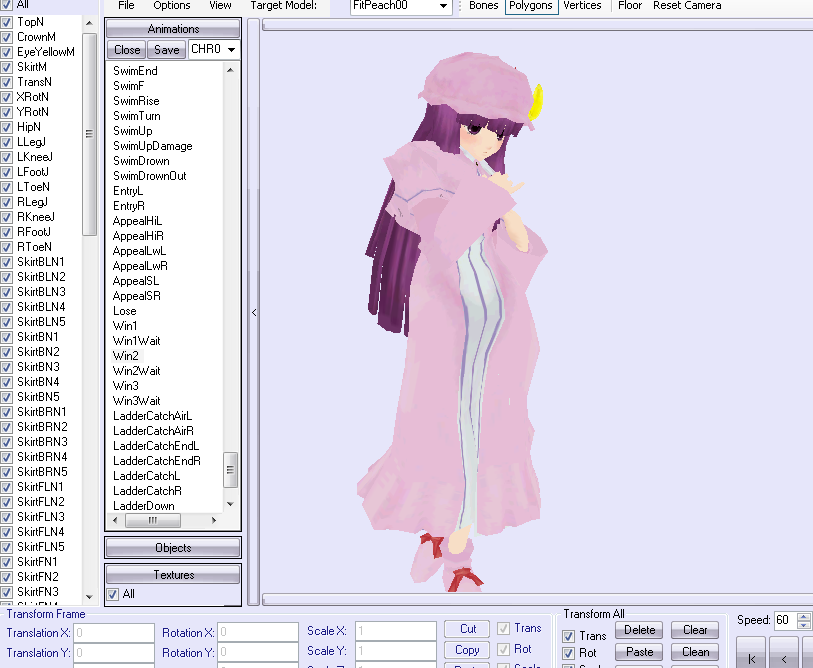Click the Speed value field
Viewport: 813px width, 668px height.
(x=786, y=620)
